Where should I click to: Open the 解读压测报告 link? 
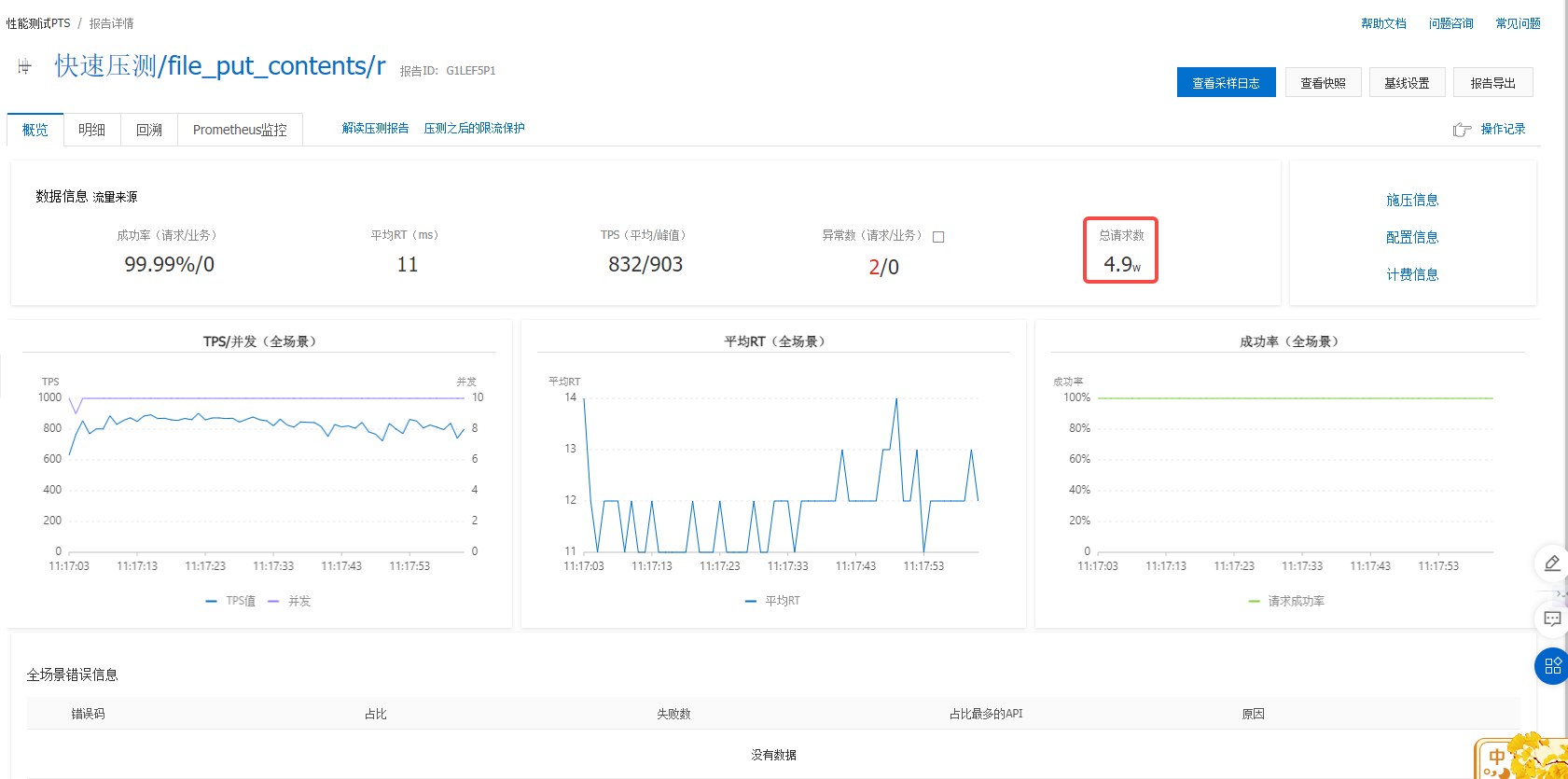click(x=375, y=128)
